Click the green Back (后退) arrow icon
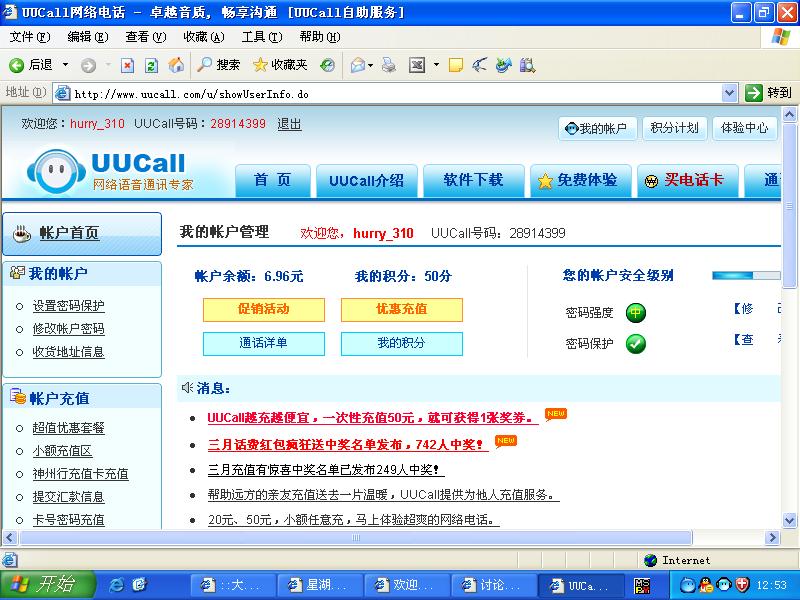This screenshot has width=800, height=600. click(16, 65)
